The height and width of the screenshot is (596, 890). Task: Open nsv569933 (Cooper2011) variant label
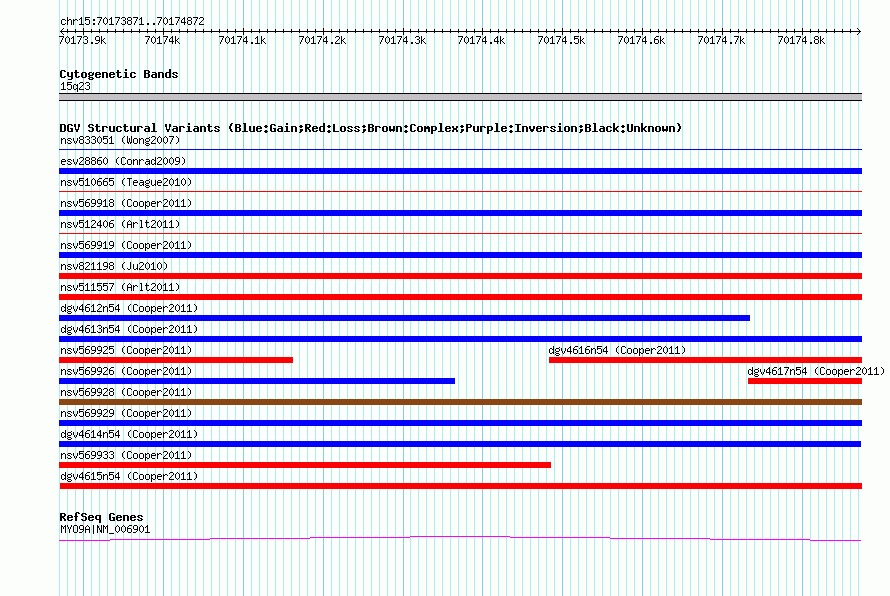coord(126,455)
